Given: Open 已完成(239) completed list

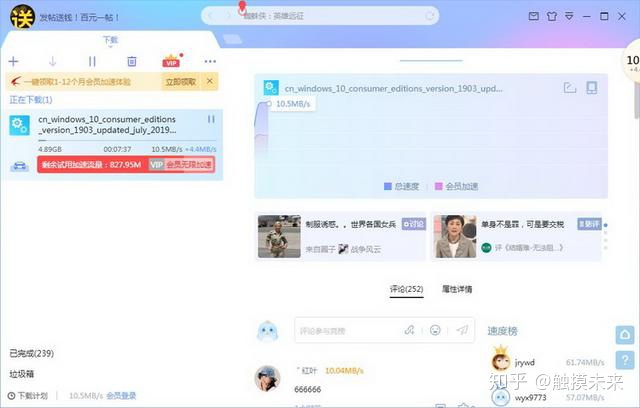Looking at the screenshot, I should coord(32,353).
